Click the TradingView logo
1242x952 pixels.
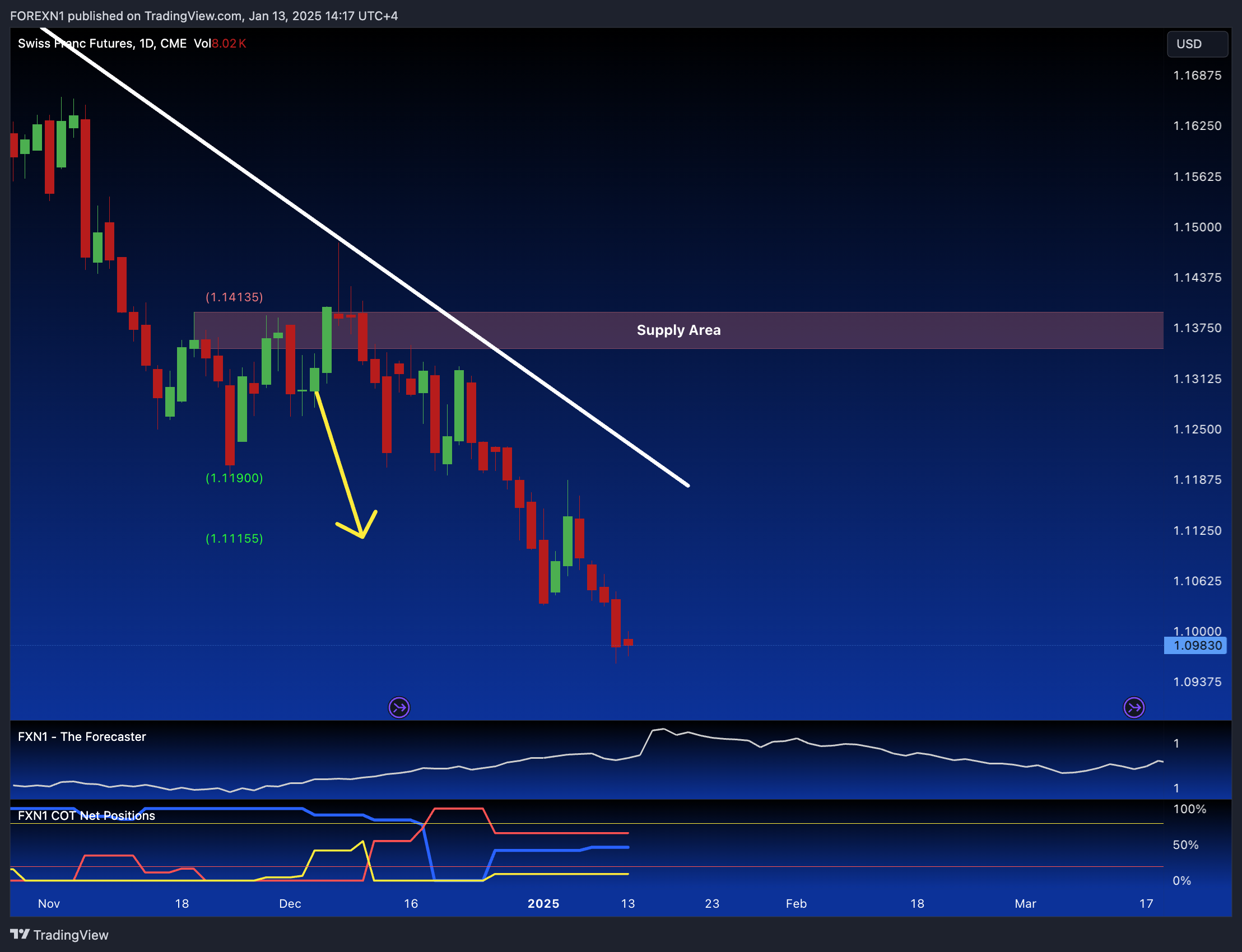click(59, 935)
